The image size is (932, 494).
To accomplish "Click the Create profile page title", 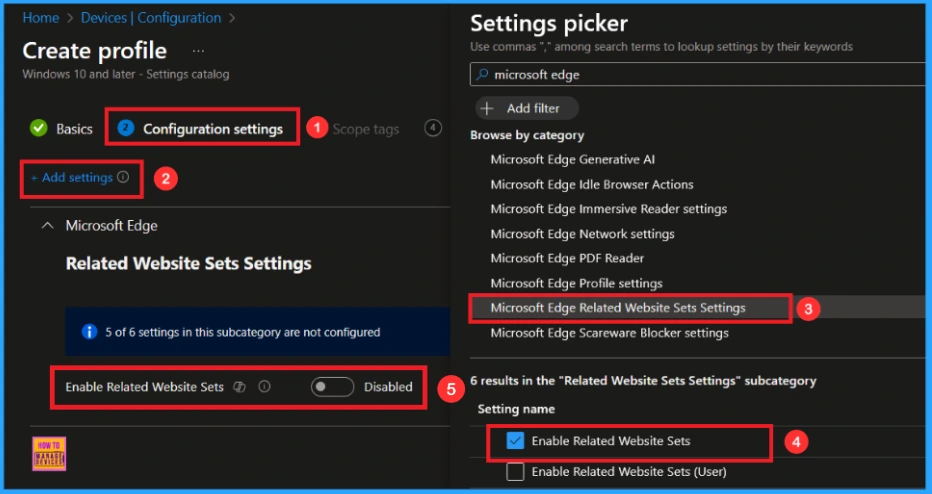I will [x=95, y=51].
